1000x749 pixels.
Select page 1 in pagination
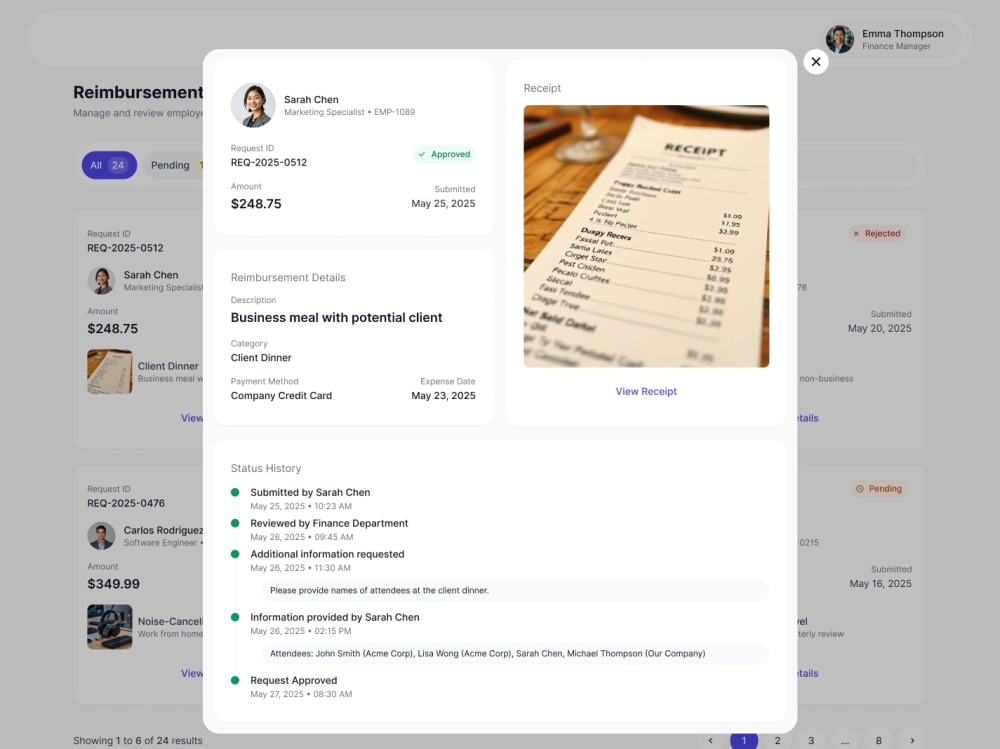point(744,740)
